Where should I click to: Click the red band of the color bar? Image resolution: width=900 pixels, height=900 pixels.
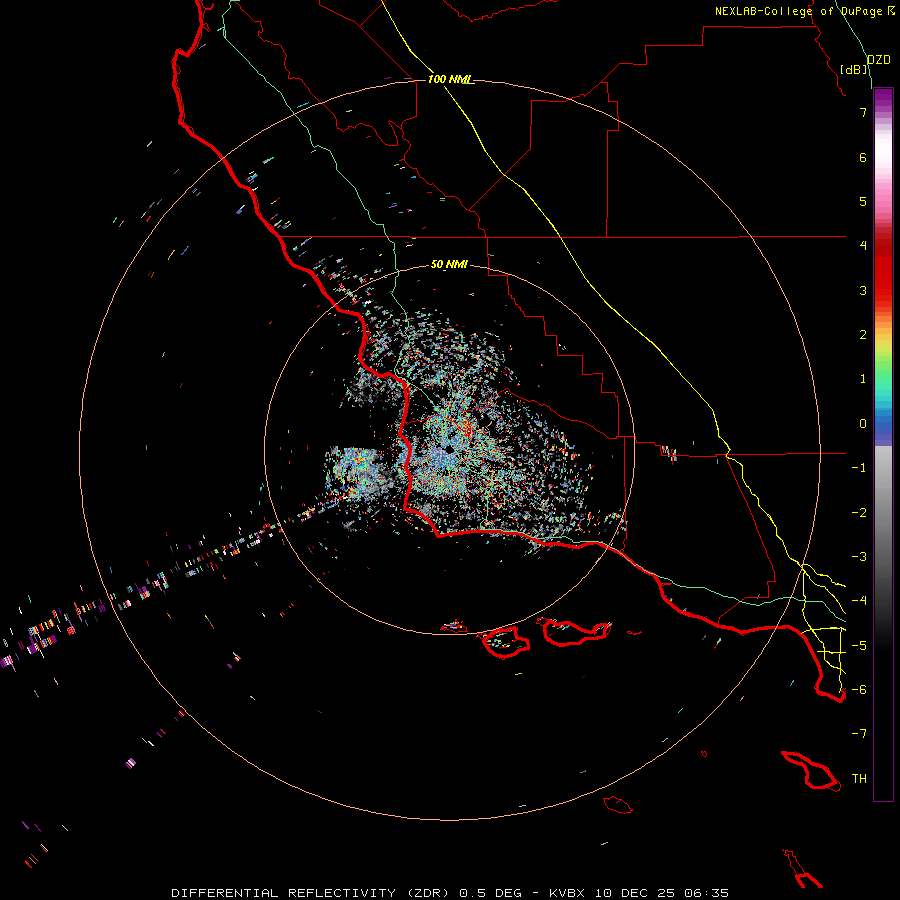point(883,270)
